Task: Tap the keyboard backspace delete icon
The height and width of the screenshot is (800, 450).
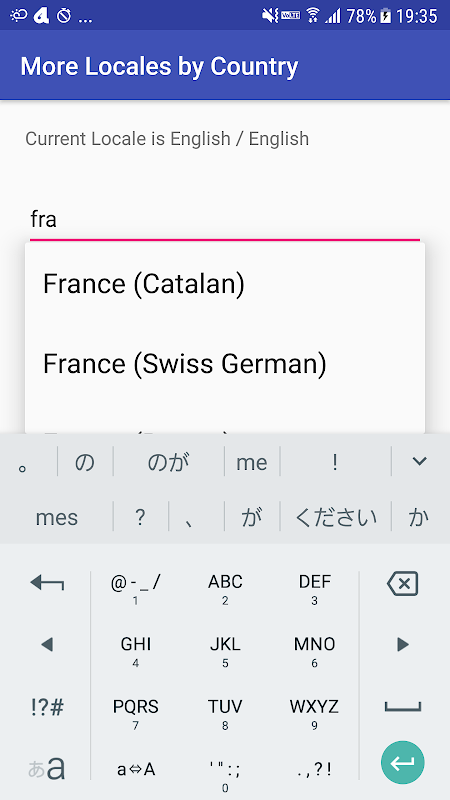Action: click(x=403, y=584)
